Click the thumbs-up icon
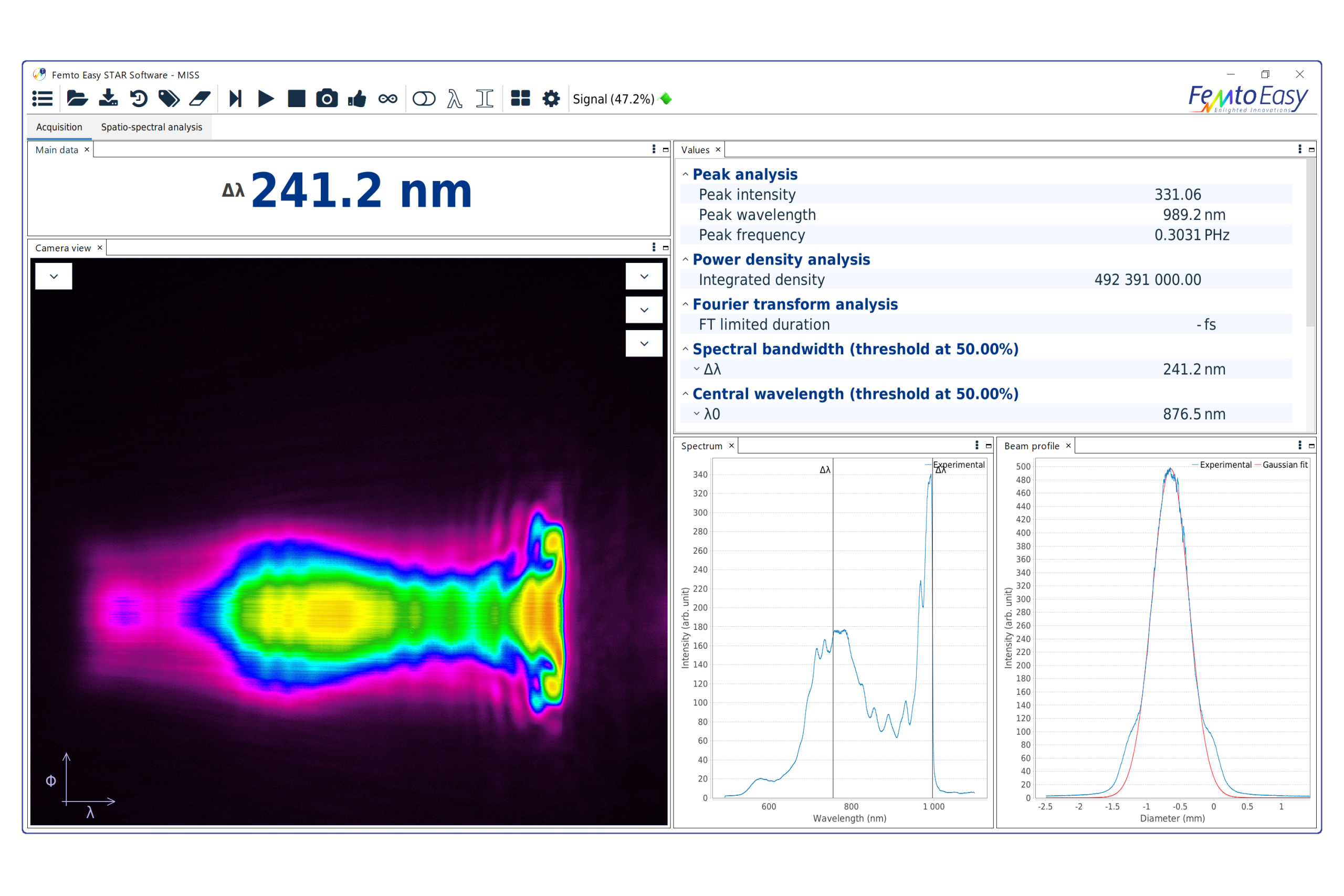This screenshot has width=1344, height=896. click(x=357, y=99)
